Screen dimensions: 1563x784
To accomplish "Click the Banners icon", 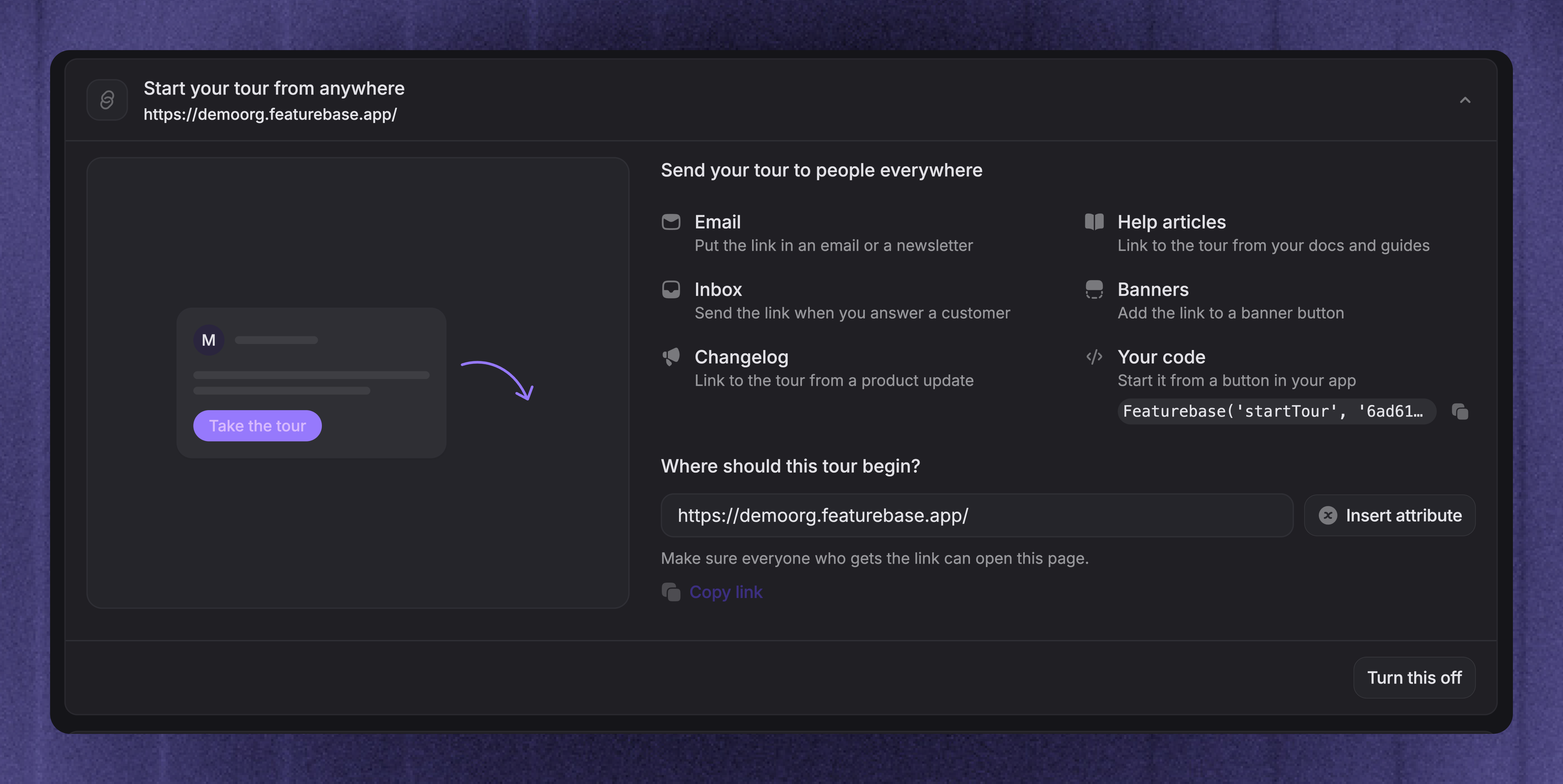I will [1094, 289].
